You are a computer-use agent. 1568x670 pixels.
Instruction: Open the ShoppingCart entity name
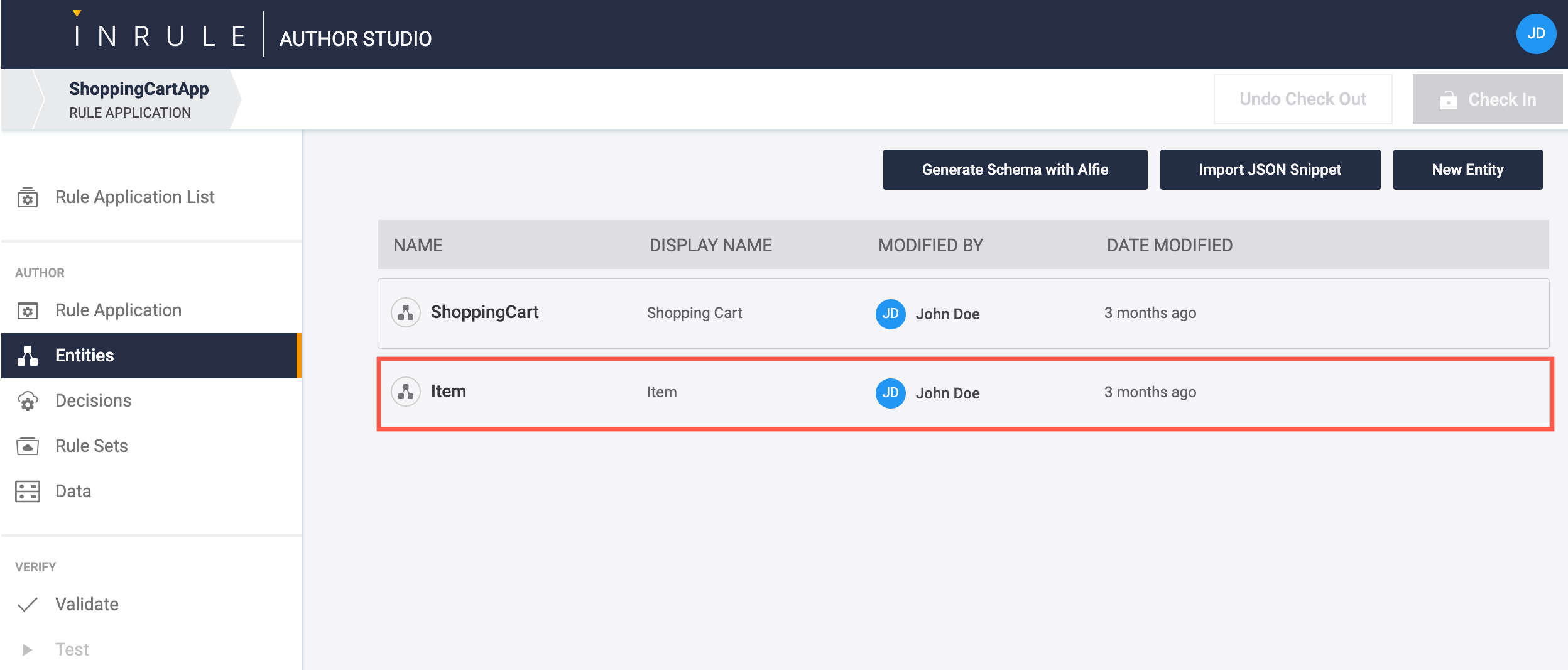click(484, 312)
